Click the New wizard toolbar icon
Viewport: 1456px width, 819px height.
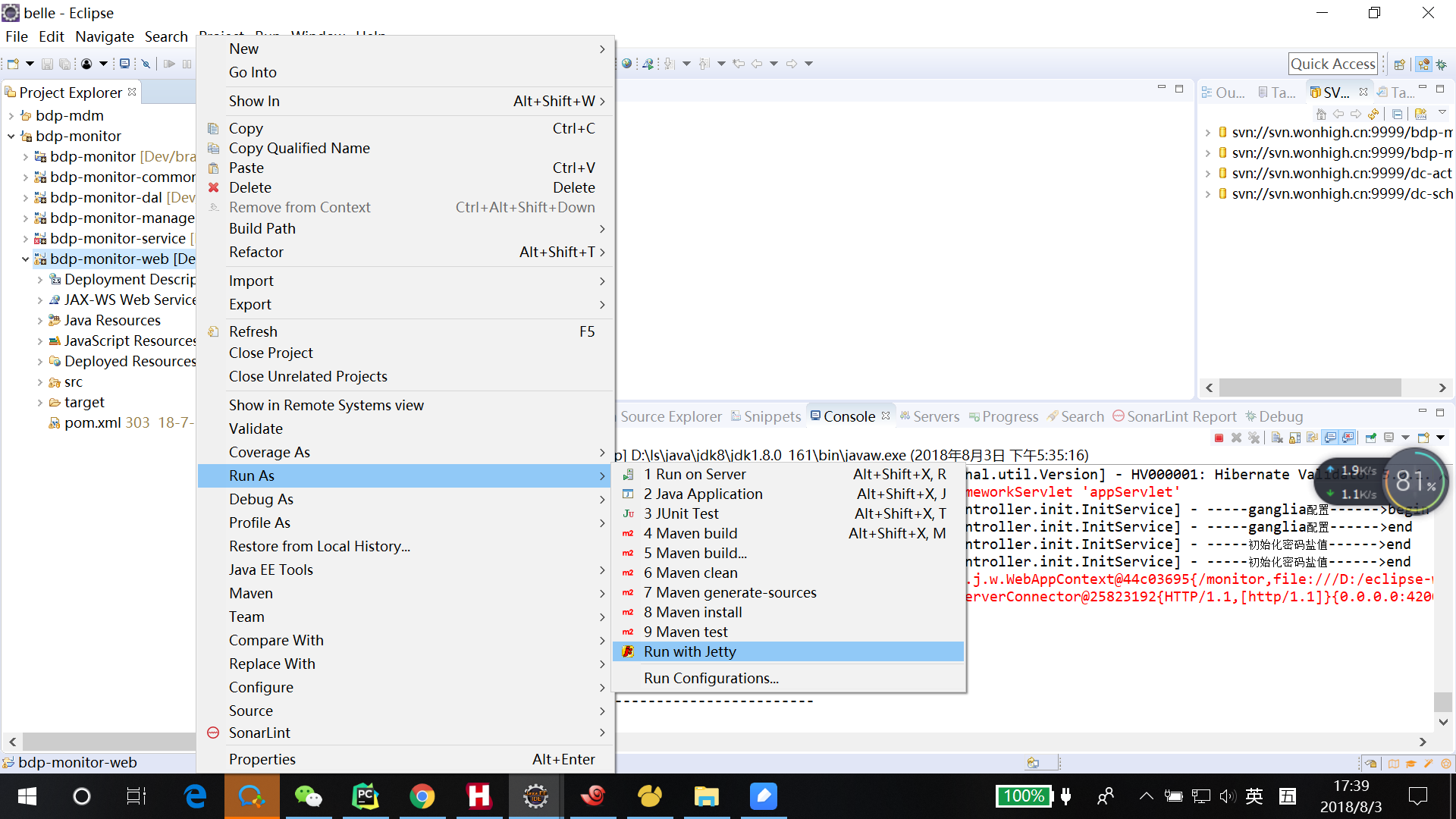pos(13,64)
